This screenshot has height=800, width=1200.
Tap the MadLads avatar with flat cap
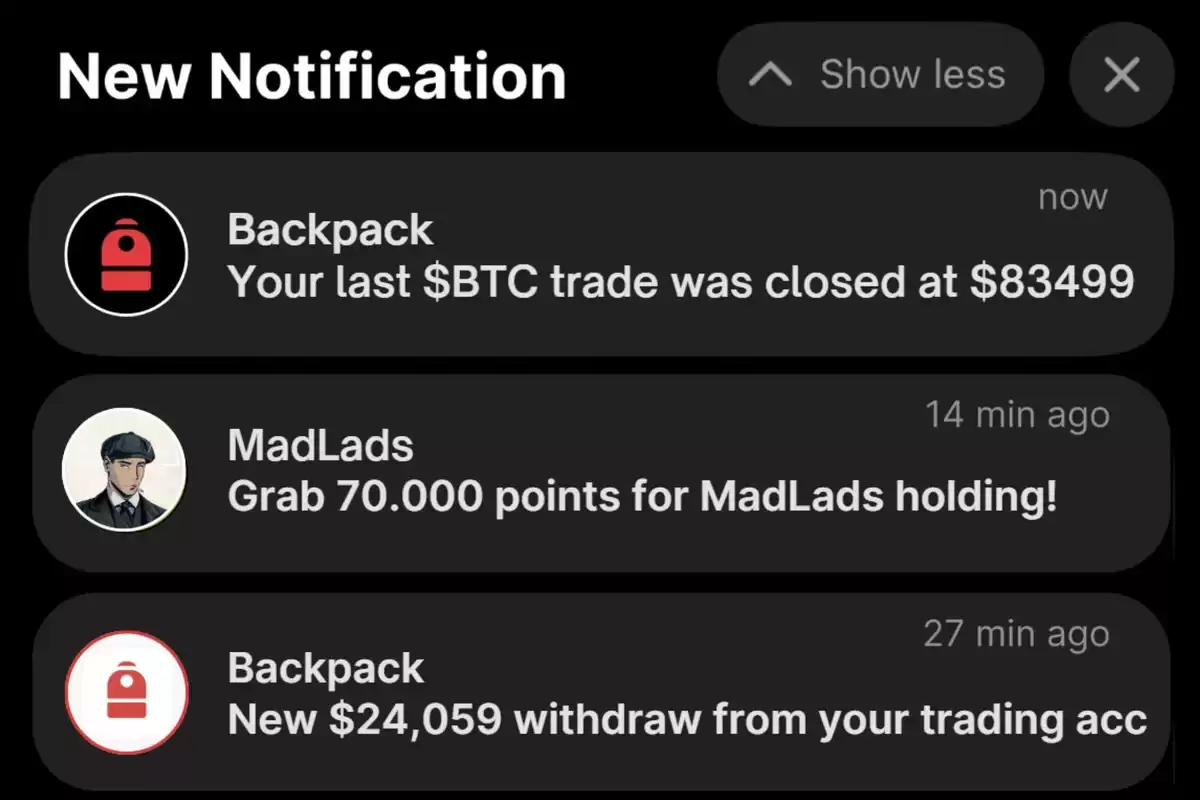point(124,469)
